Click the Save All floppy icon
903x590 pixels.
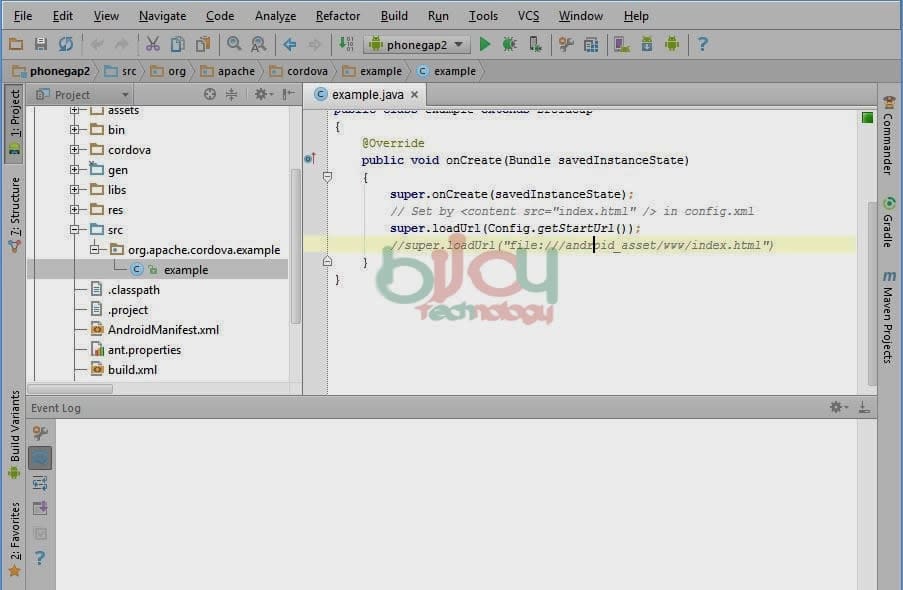[x=41, y=44]
